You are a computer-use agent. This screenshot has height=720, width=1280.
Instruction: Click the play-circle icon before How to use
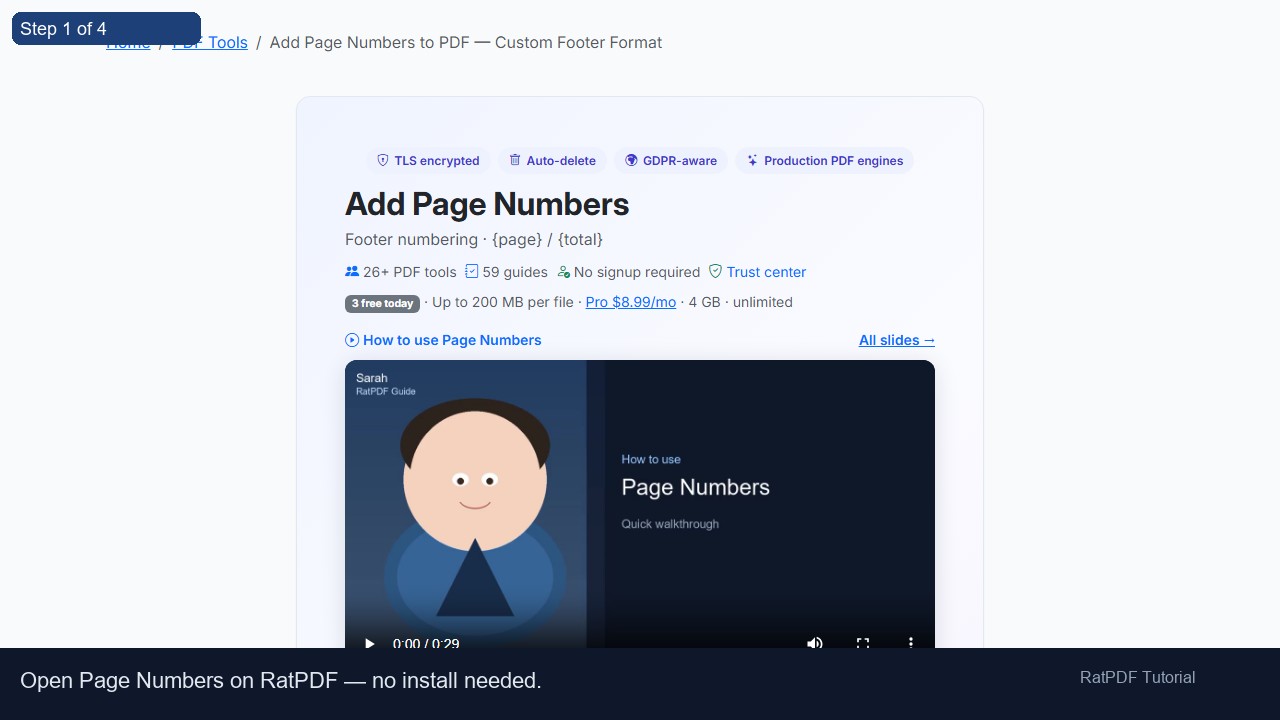point(352,340)
